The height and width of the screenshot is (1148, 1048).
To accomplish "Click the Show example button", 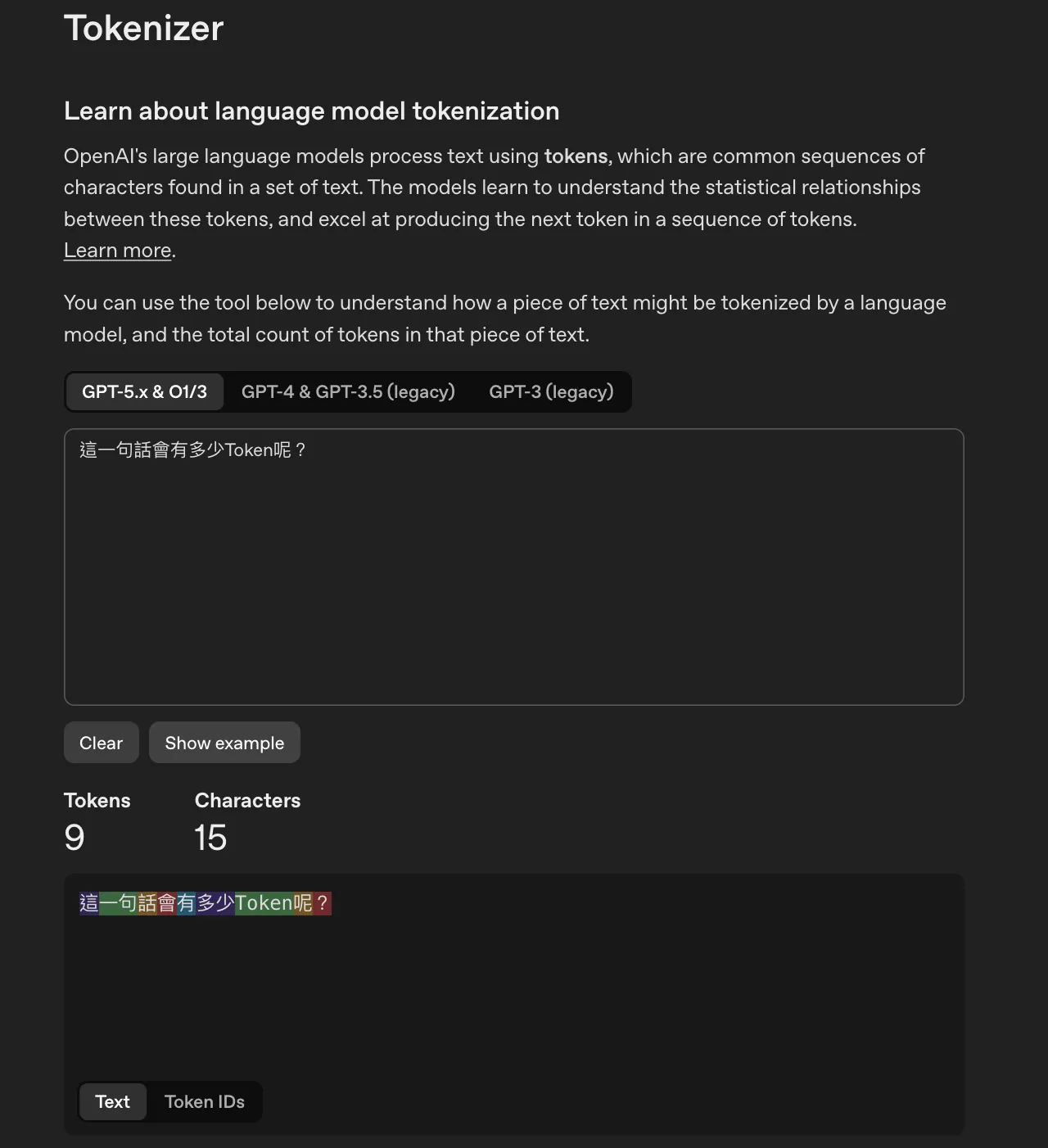I will coord(224,743).
